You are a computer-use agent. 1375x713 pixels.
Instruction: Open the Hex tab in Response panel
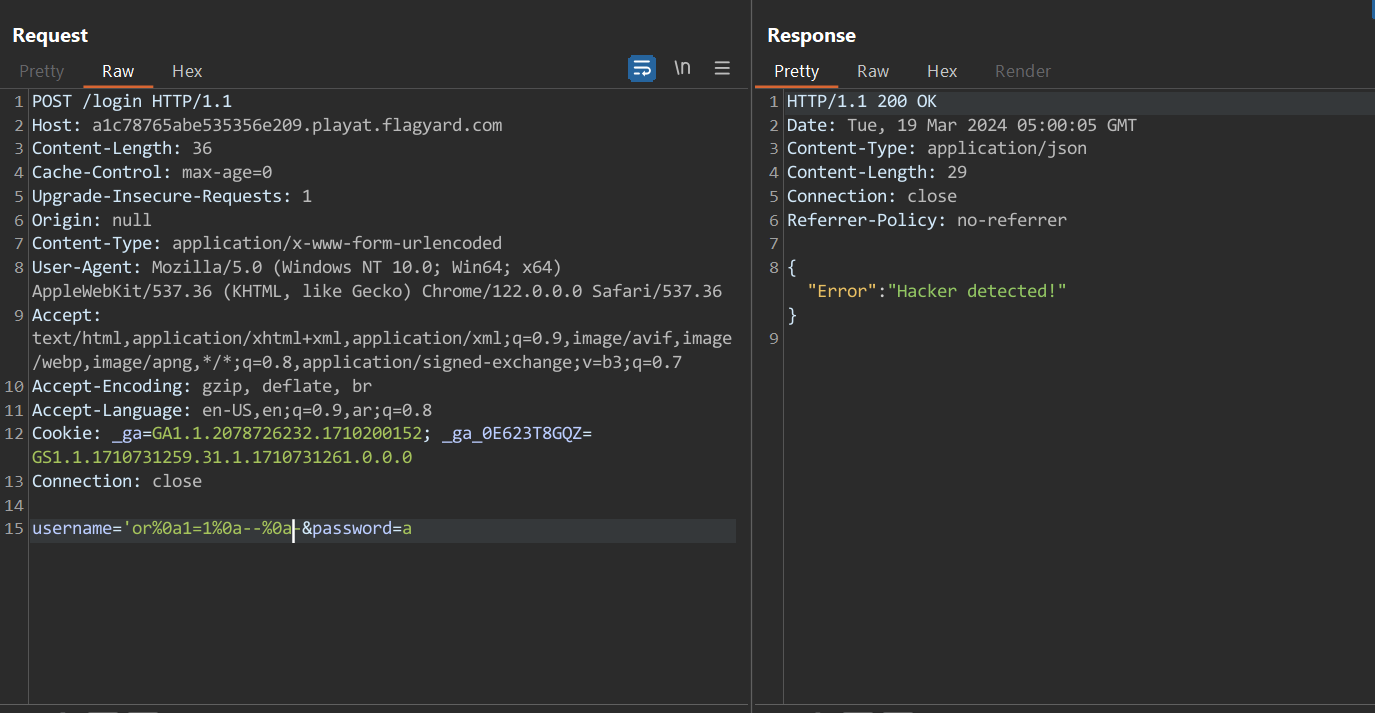942,71
